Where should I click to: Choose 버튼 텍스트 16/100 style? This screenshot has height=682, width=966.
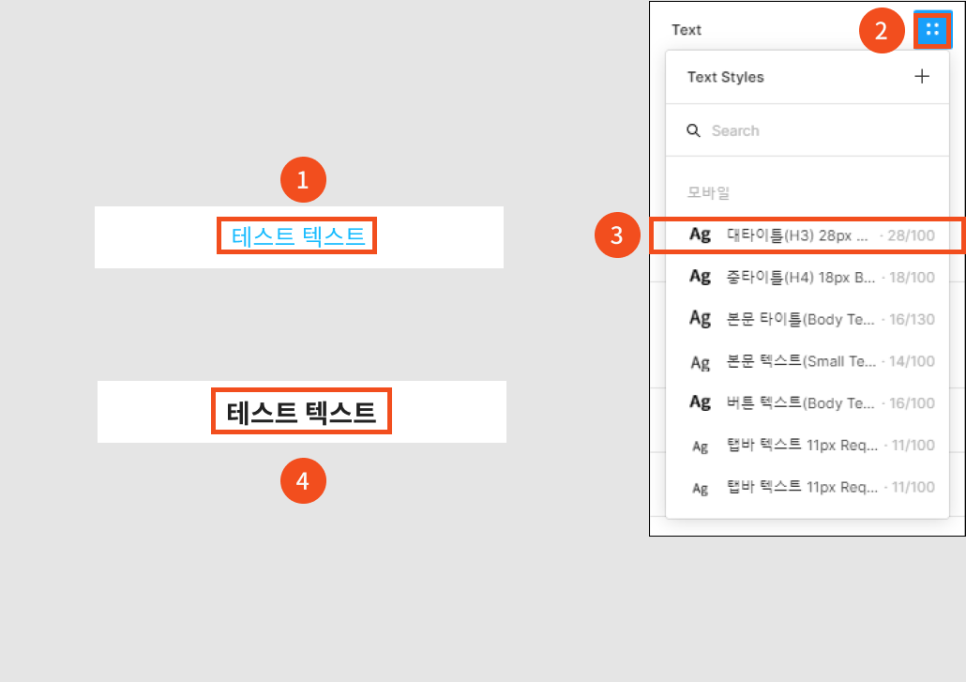(807, 403)
